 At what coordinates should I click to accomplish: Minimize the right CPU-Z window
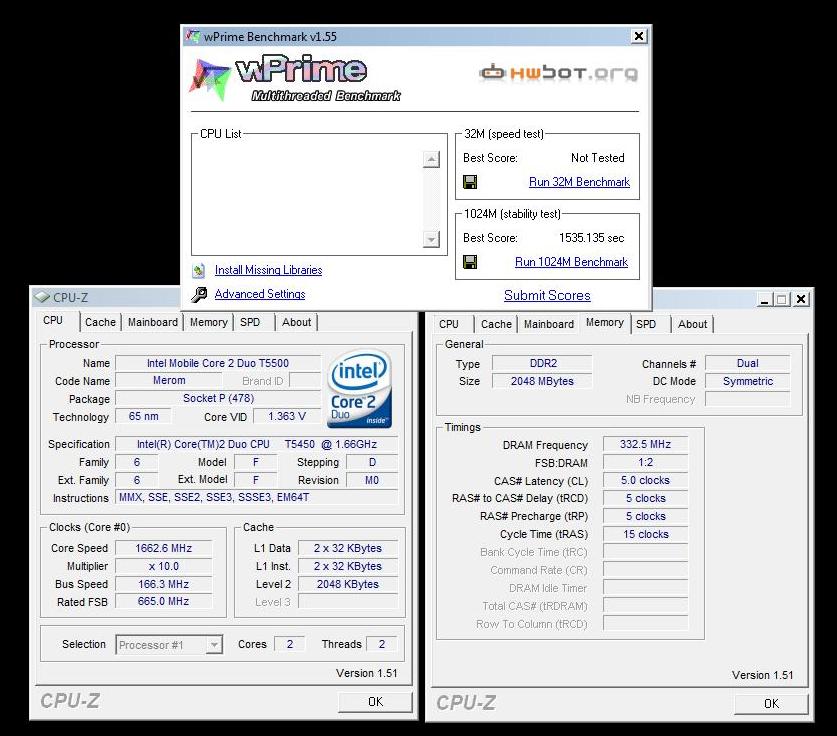(x=764, y=299)
